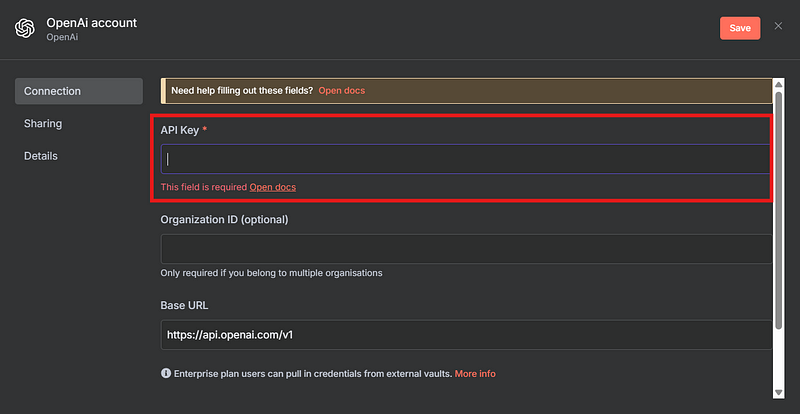The width and height of the screenshot is (800, 414).
Task: Click 'Only required if you belong to multiple organisations' hint
Action: click(271, 273)
